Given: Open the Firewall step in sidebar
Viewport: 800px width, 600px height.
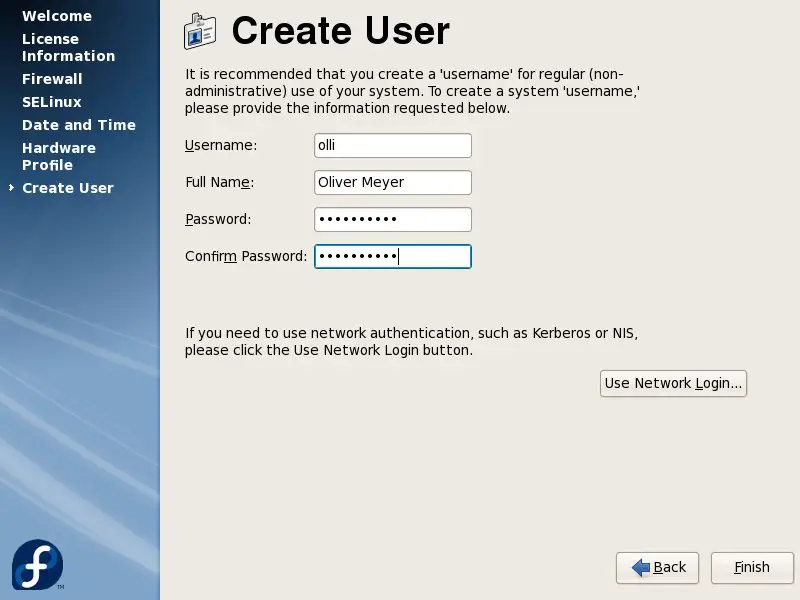Looking at the screenshot, I should [52, 79].
